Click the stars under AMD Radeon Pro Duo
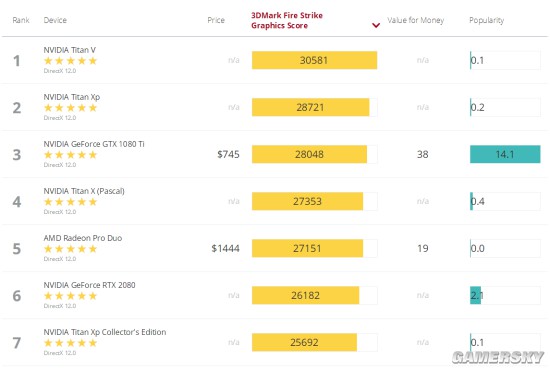 [x=70, y=249]
